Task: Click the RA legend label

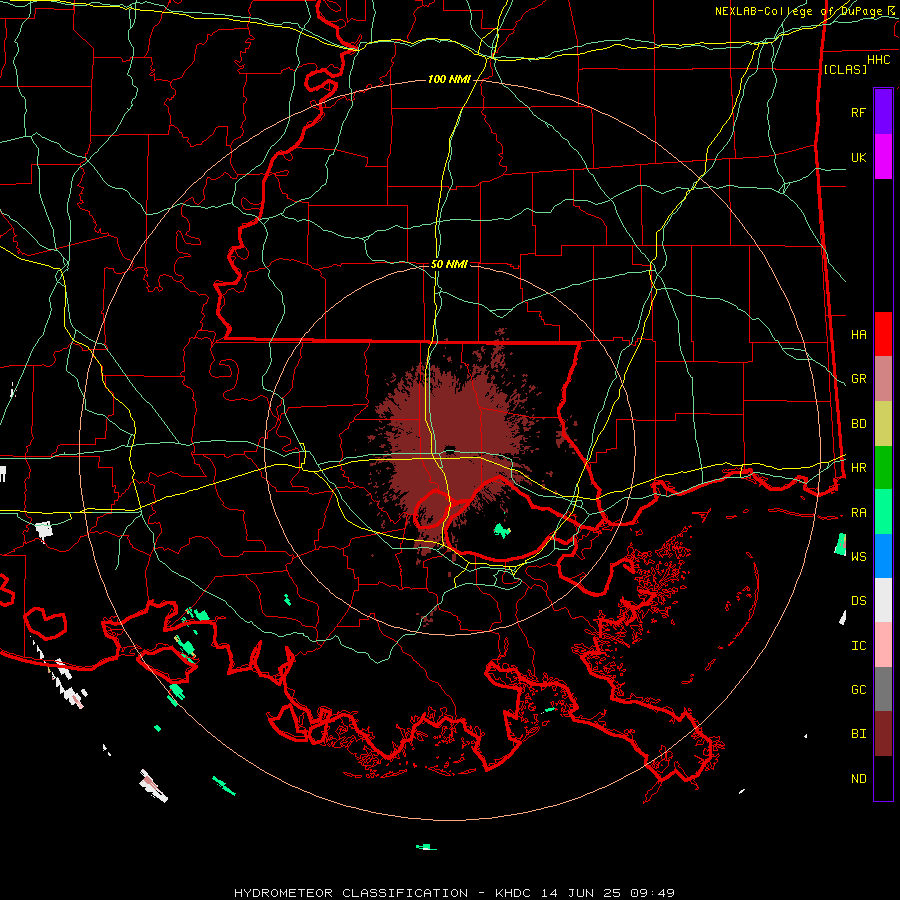Action: click(x=858, y=513)
